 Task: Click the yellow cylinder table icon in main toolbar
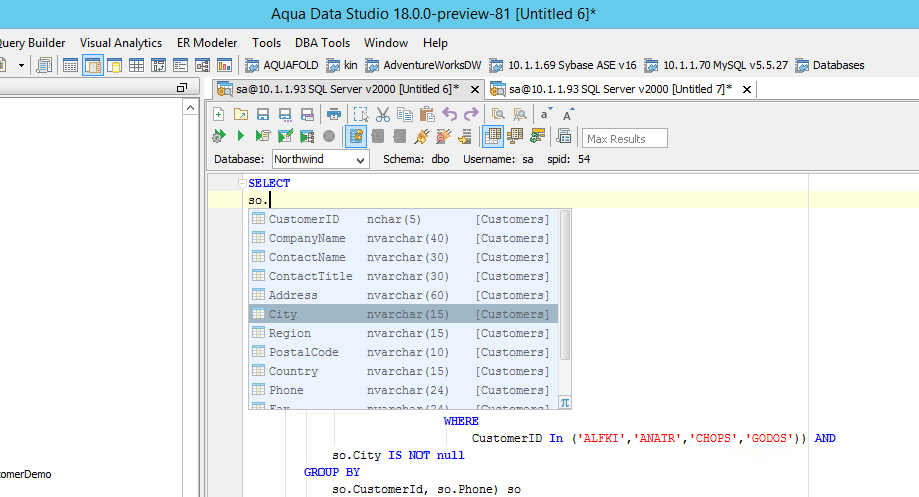click(114, 65)
